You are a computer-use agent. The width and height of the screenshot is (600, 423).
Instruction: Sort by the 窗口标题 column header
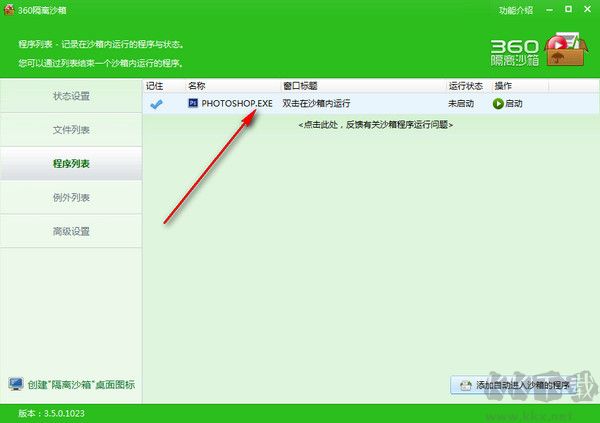pyautogui.click(x=363, y=86)
